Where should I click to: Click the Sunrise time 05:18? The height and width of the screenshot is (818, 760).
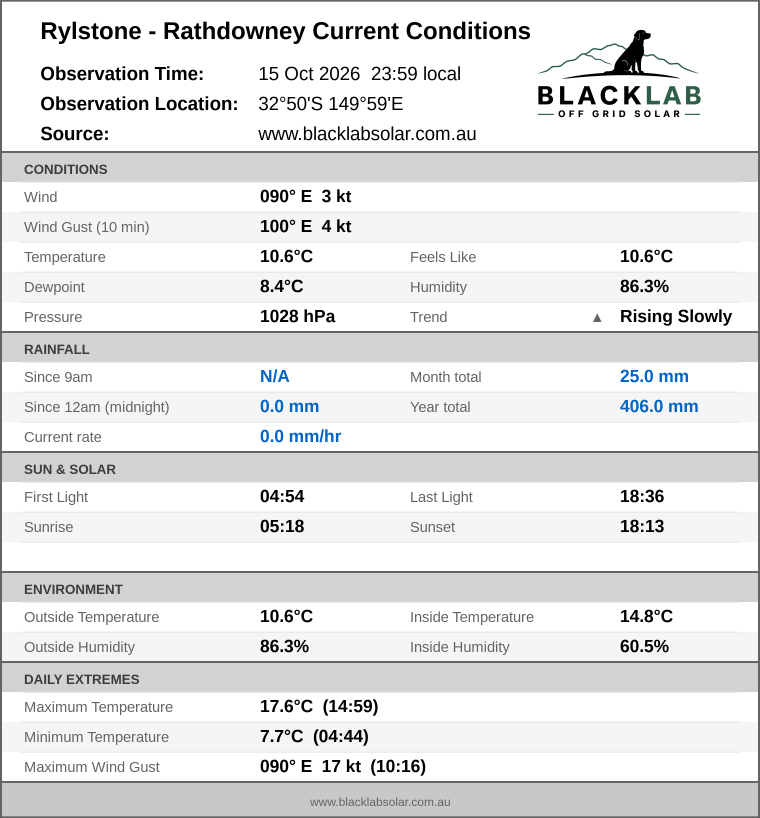click(282, 526)
